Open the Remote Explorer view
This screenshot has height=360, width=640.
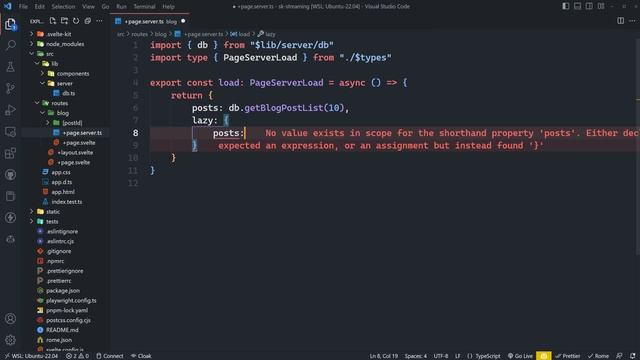tap(11, 131)
